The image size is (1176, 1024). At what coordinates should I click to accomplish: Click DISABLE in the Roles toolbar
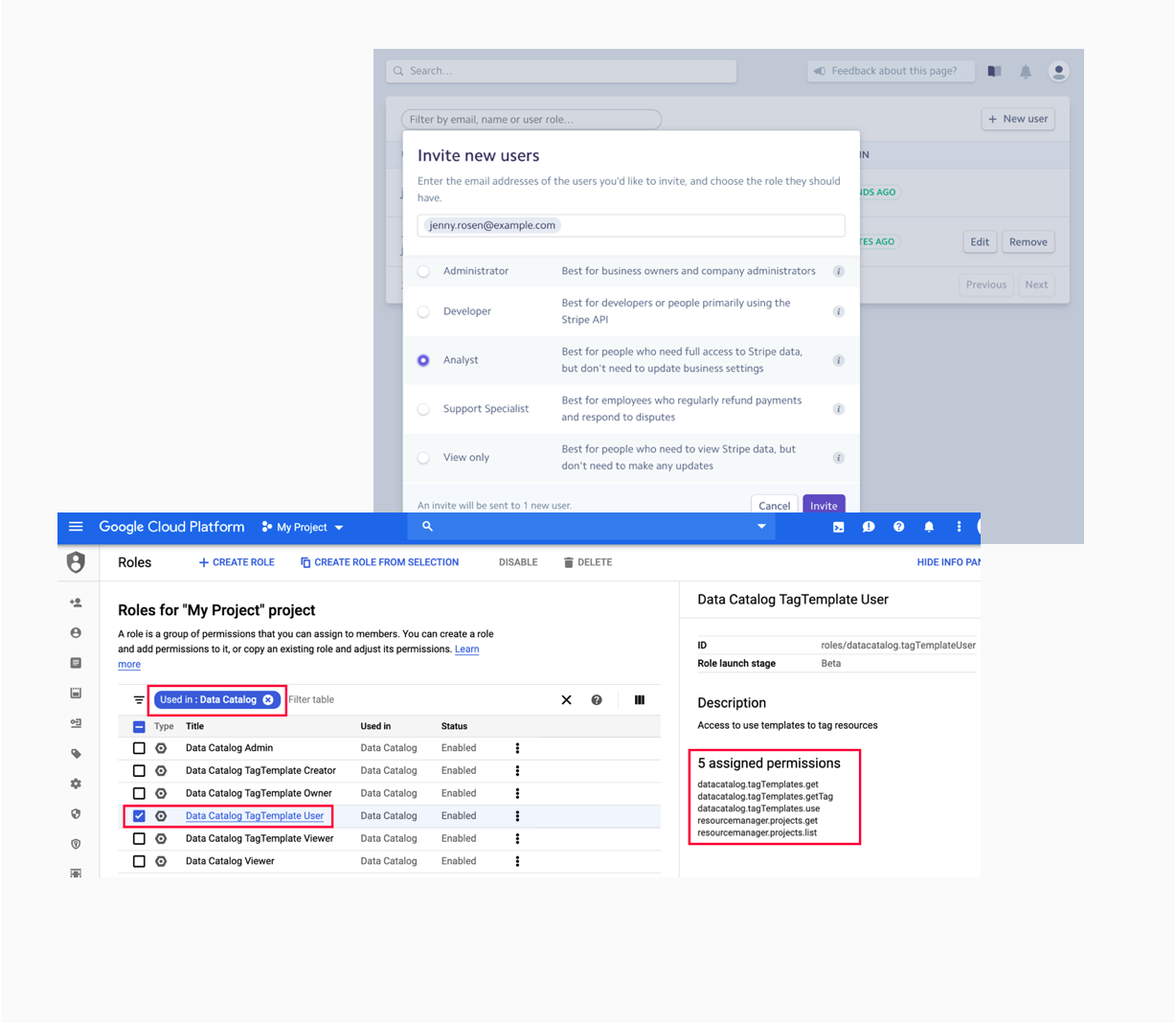[x=518, y=562]
